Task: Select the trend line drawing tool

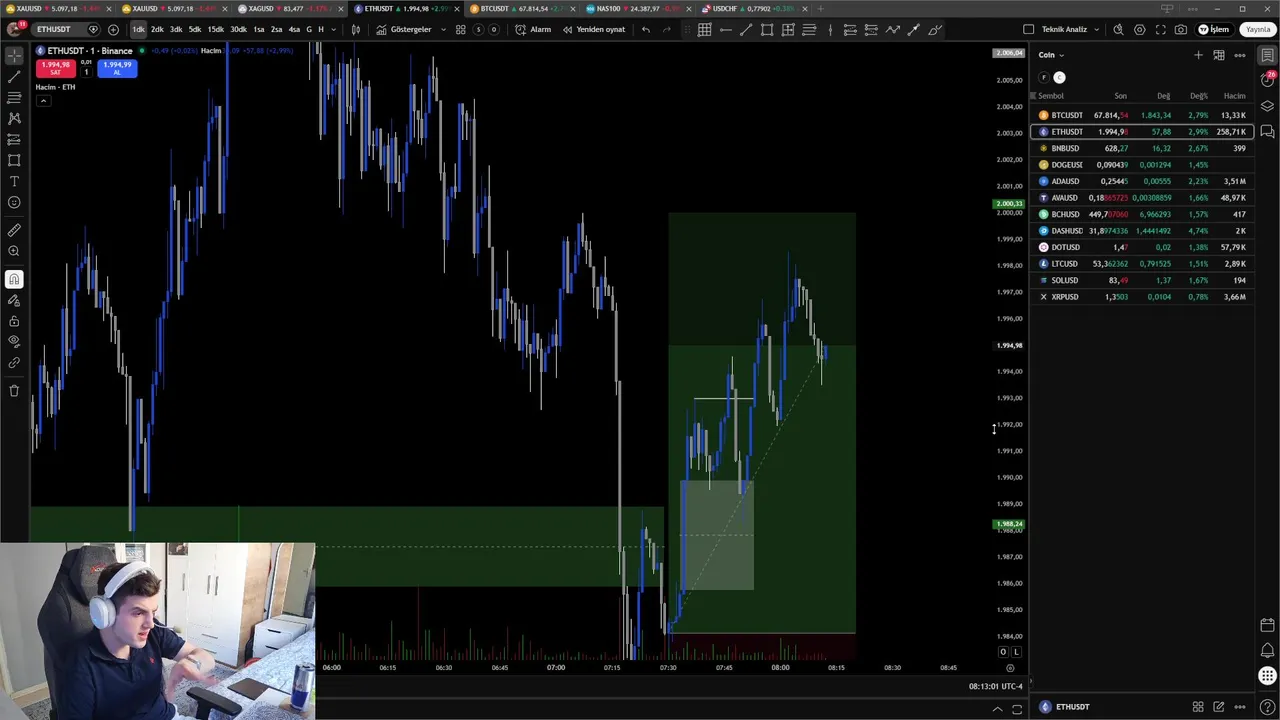Action: [14, 77]
